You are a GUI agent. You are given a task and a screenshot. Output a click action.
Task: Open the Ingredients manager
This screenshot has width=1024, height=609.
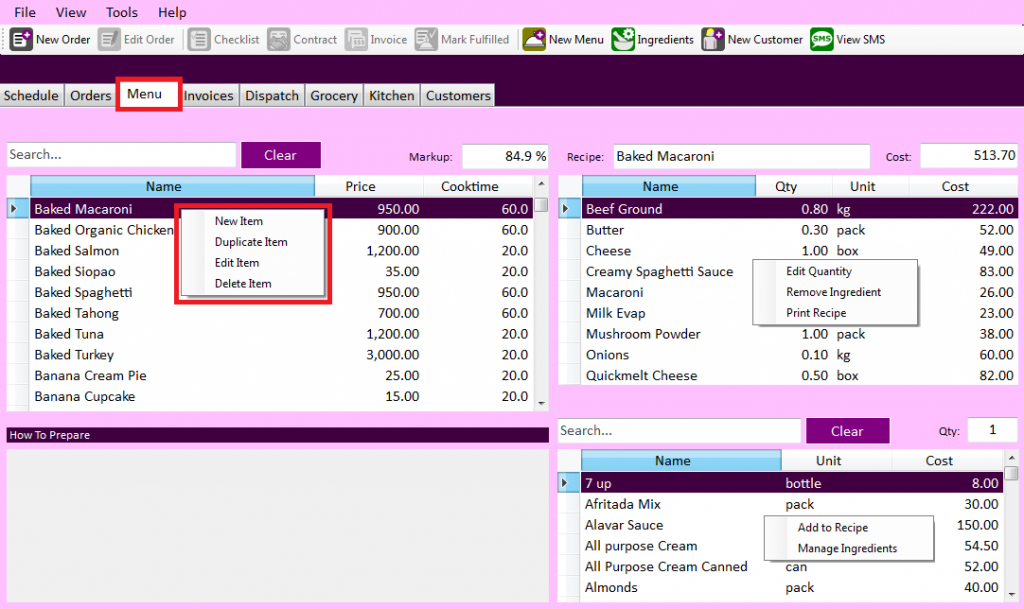653,39
